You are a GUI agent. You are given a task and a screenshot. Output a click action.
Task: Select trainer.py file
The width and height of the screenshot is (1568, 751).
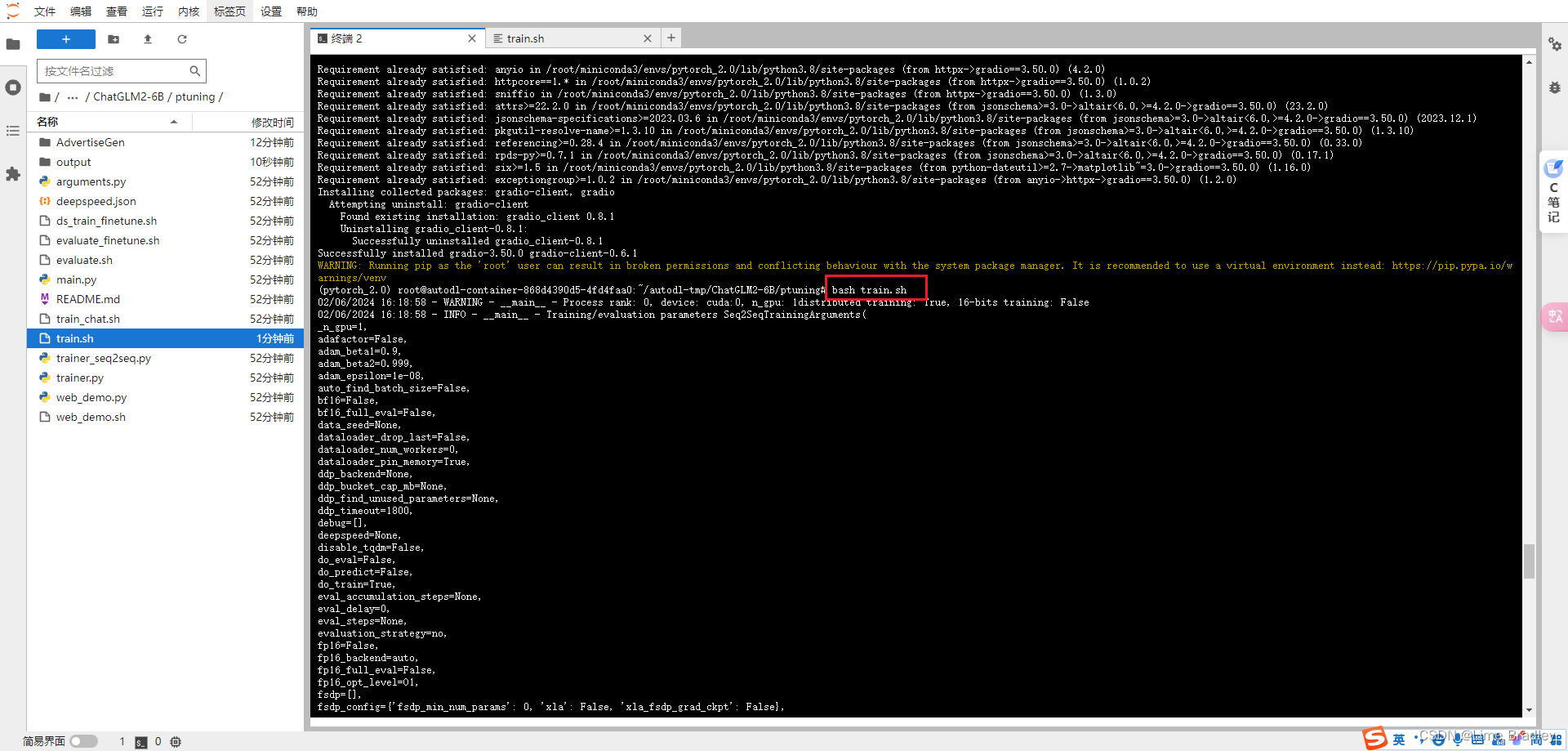click(167, 378)
